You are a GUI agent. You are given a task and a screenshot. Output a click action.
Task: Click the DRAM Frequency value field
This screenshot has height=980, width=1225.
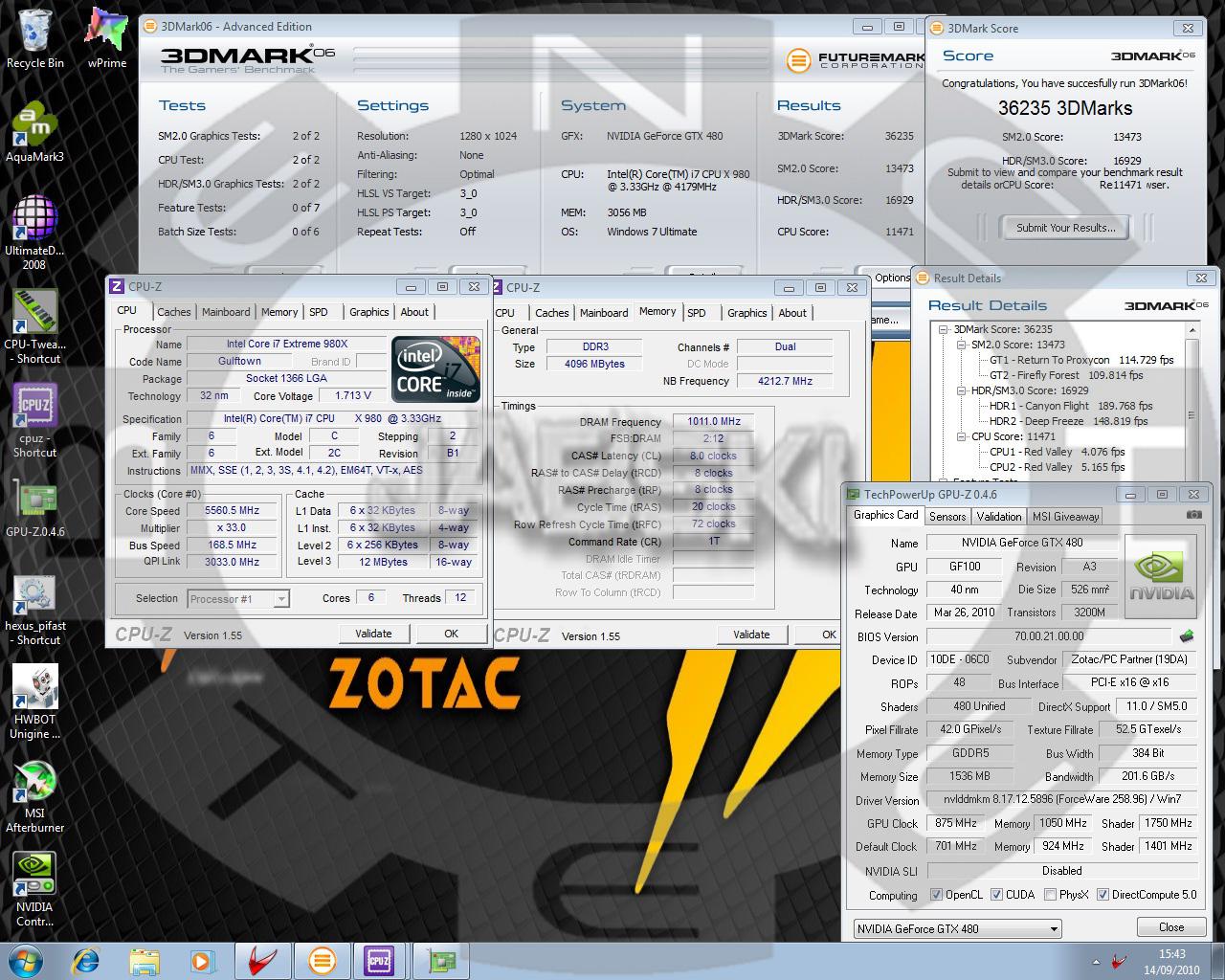coord(713,421)
